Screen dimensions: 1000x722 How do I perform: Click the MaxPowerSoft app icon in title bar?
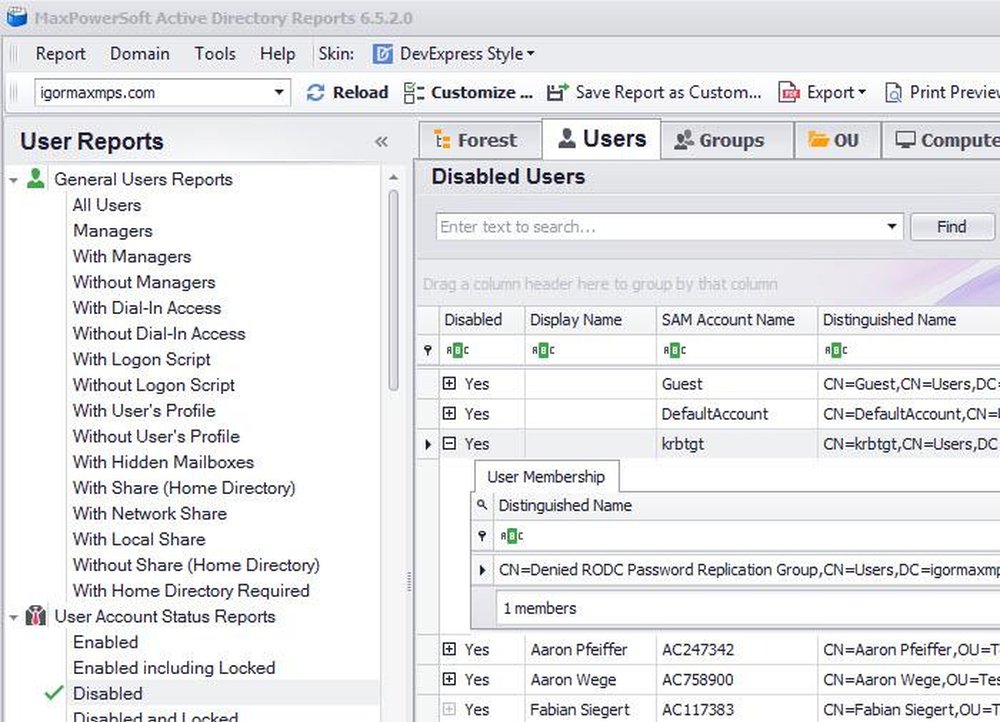(15, 17)
